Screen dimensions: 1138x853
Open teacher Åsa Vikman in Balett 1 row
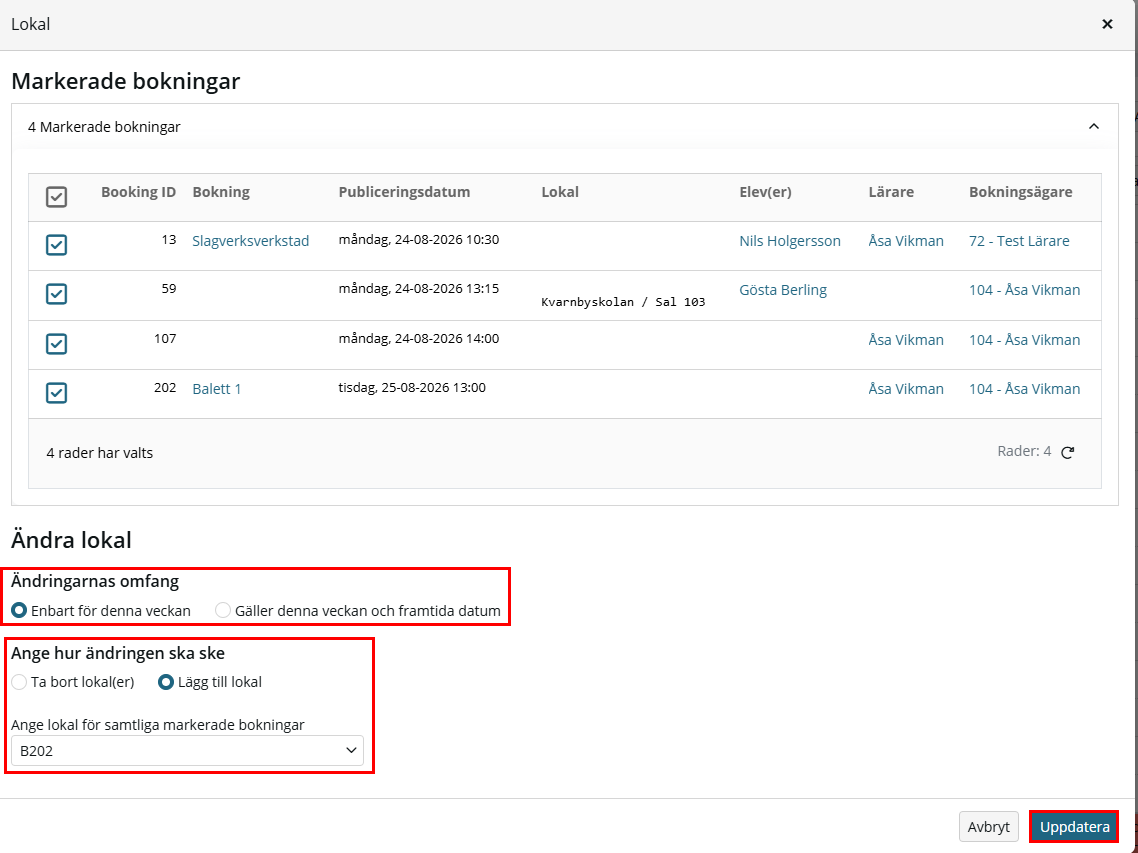tap(906, 389)
